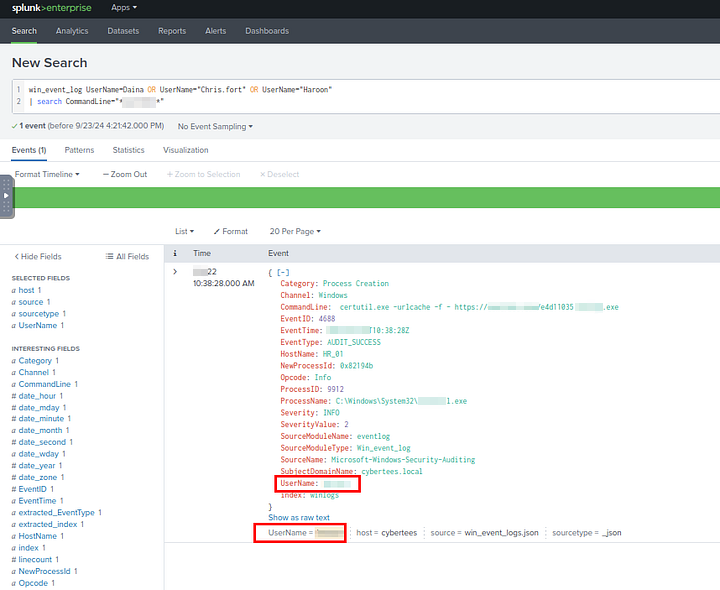Open the extracted_EventType field
The image size is (720, 590).
click(x=56, y=512)
